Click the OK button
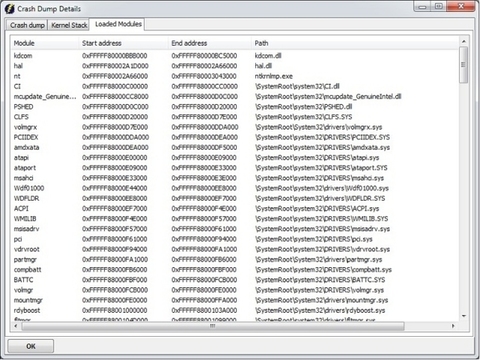Screen dimensions: 480x360 pos(31,346)
